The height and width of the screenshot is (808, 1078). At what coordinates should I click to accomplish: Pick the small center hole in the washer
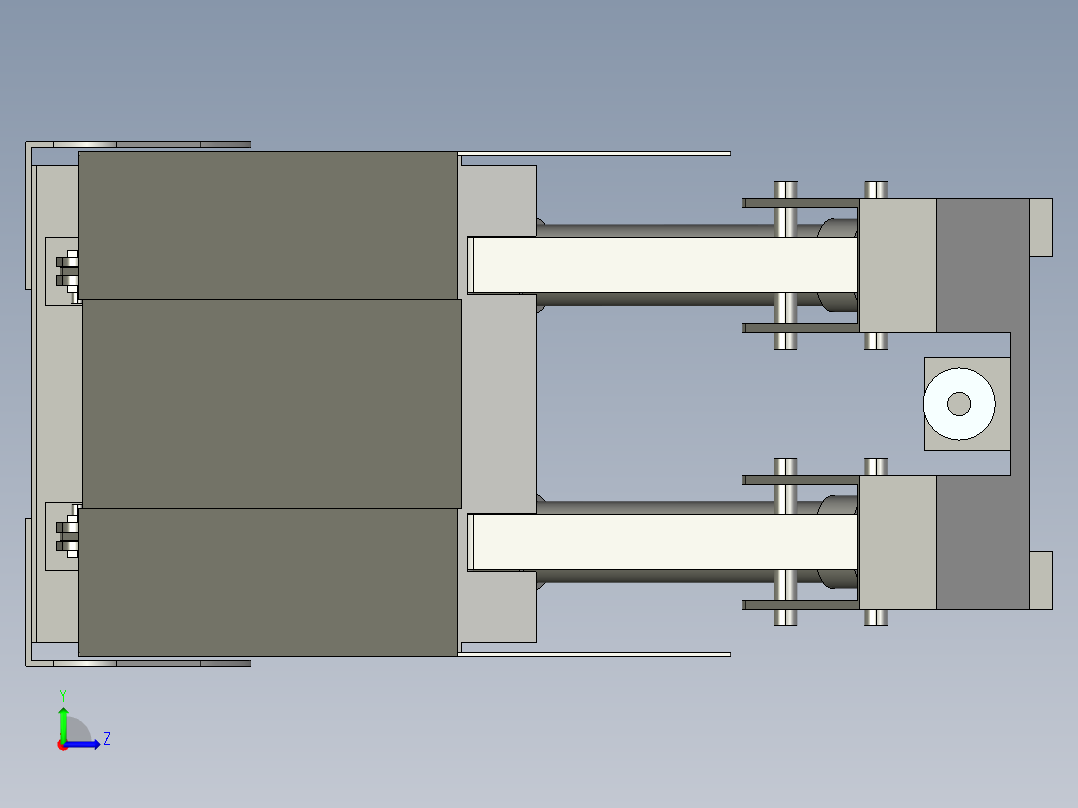pyautogui.click(x=959, y=404)
